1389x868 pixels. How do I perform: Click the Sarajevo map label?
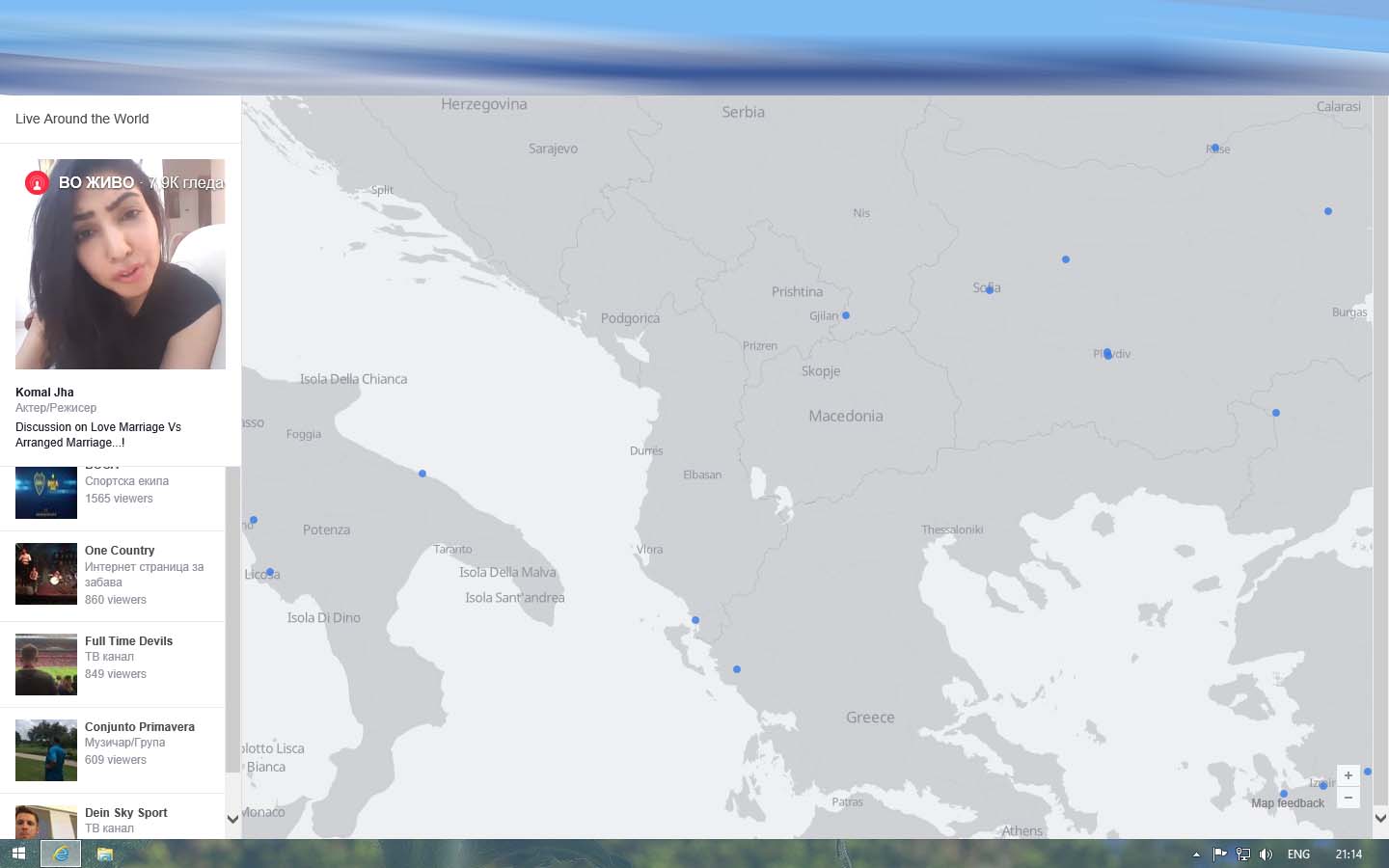point(553,149)
